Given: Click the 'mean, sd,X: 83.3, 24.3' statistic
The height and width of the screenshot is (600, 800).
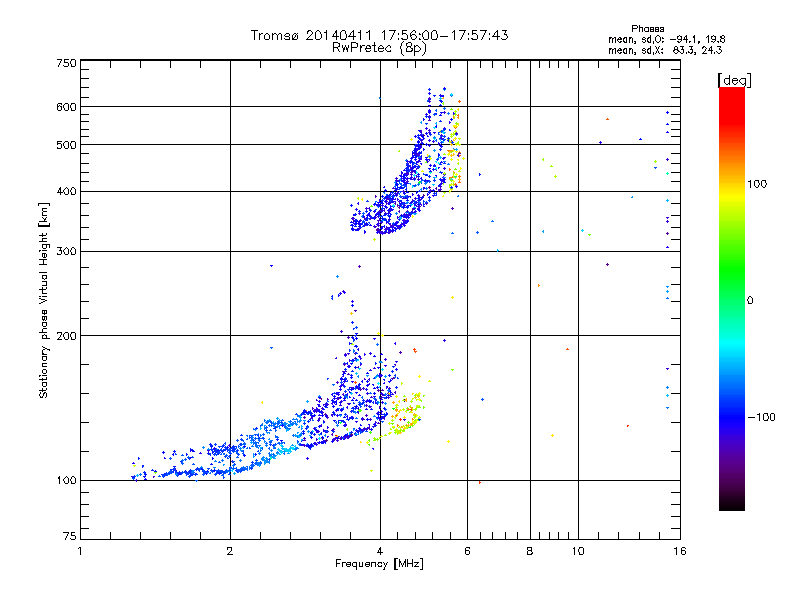Looking at the screenshot, I should pos(665,50).
